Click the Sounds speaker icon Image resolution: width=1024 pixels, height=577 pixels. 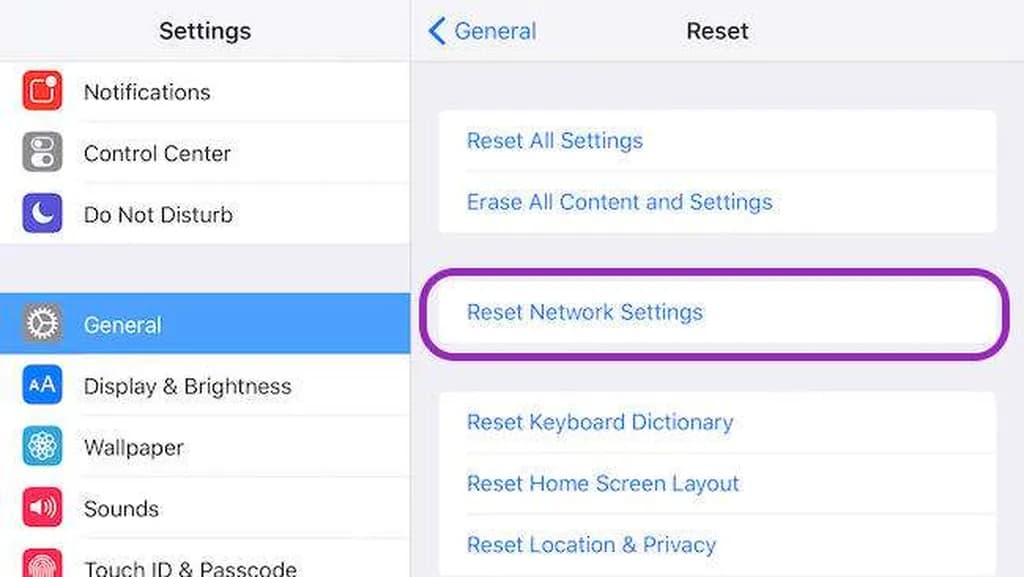42,507
